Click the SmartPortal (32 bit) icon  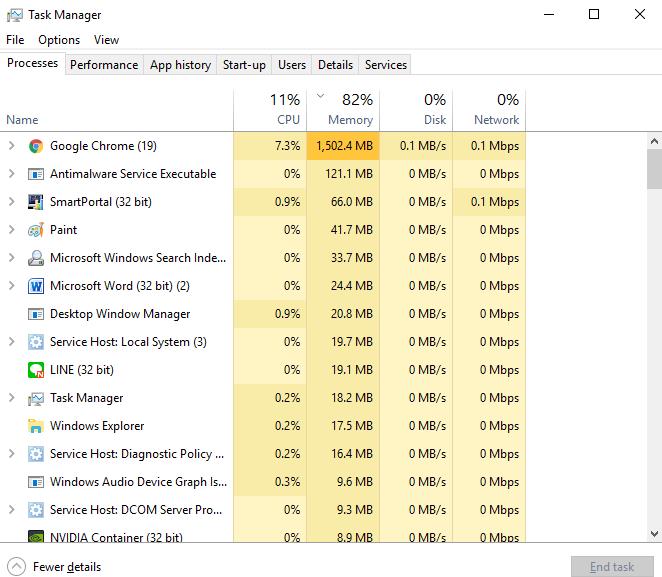(x=36, y=202)
